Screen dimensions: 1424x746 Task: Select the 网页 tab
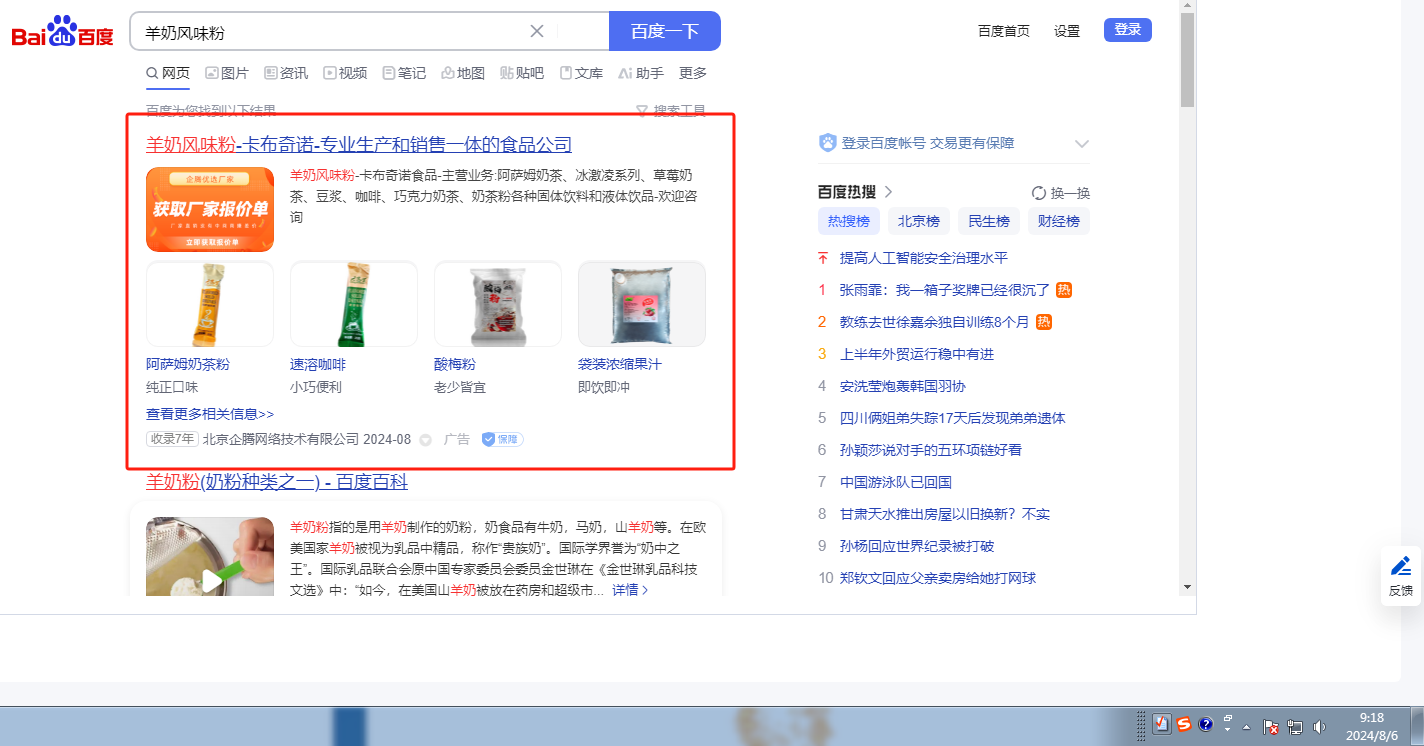pyautogui.click(x=168, y=73)
